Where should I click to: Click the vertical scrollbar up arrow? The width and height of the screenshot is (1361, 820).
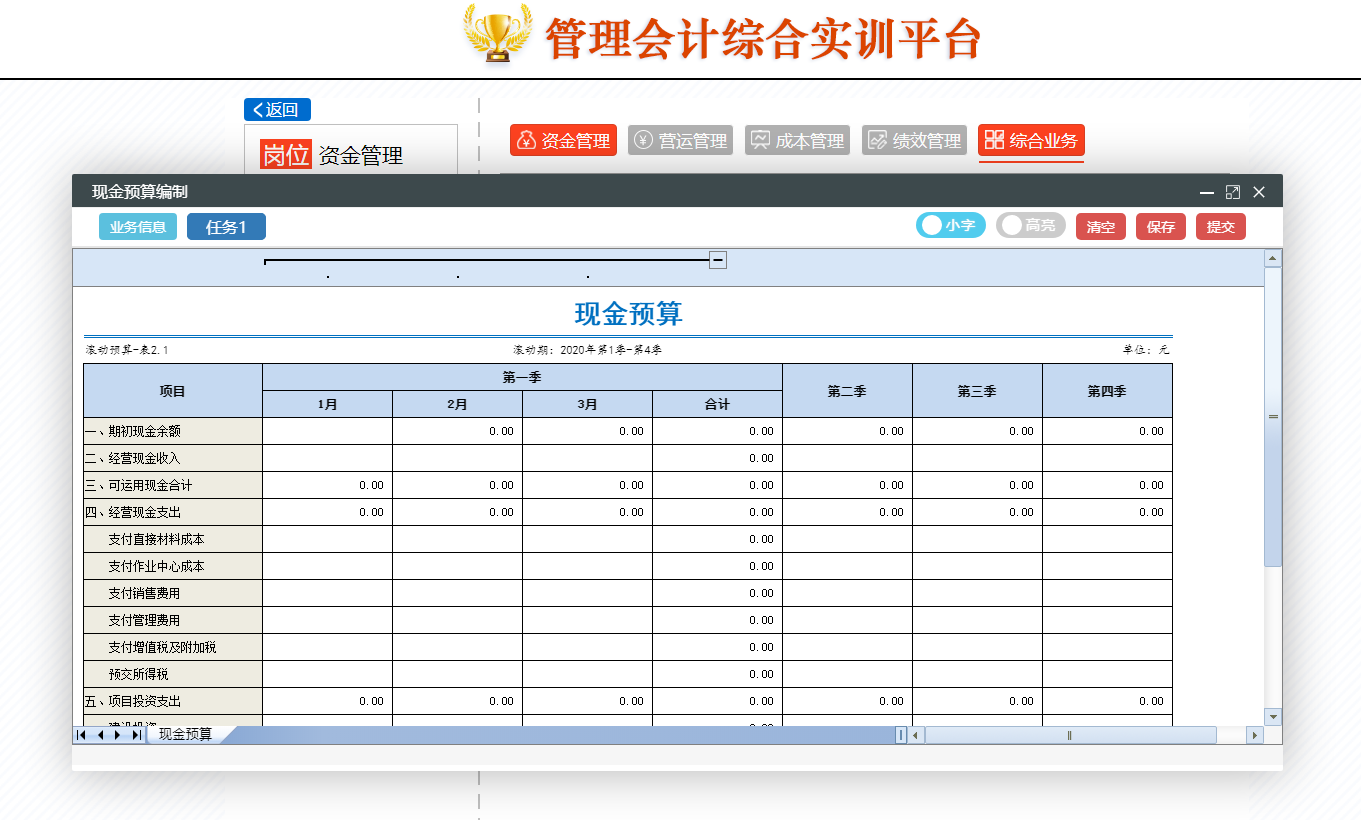click(1273, 258)
